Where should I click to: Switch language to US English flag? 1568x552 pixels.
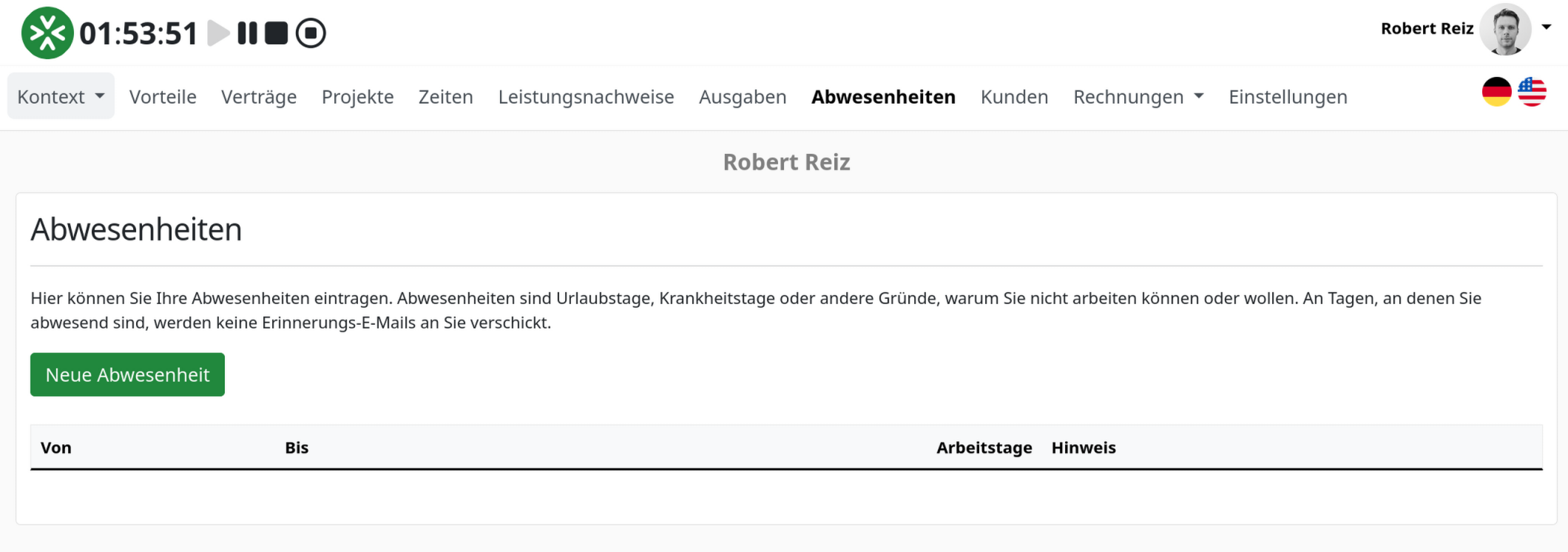pyautogui.click(x=1532, y=92)
